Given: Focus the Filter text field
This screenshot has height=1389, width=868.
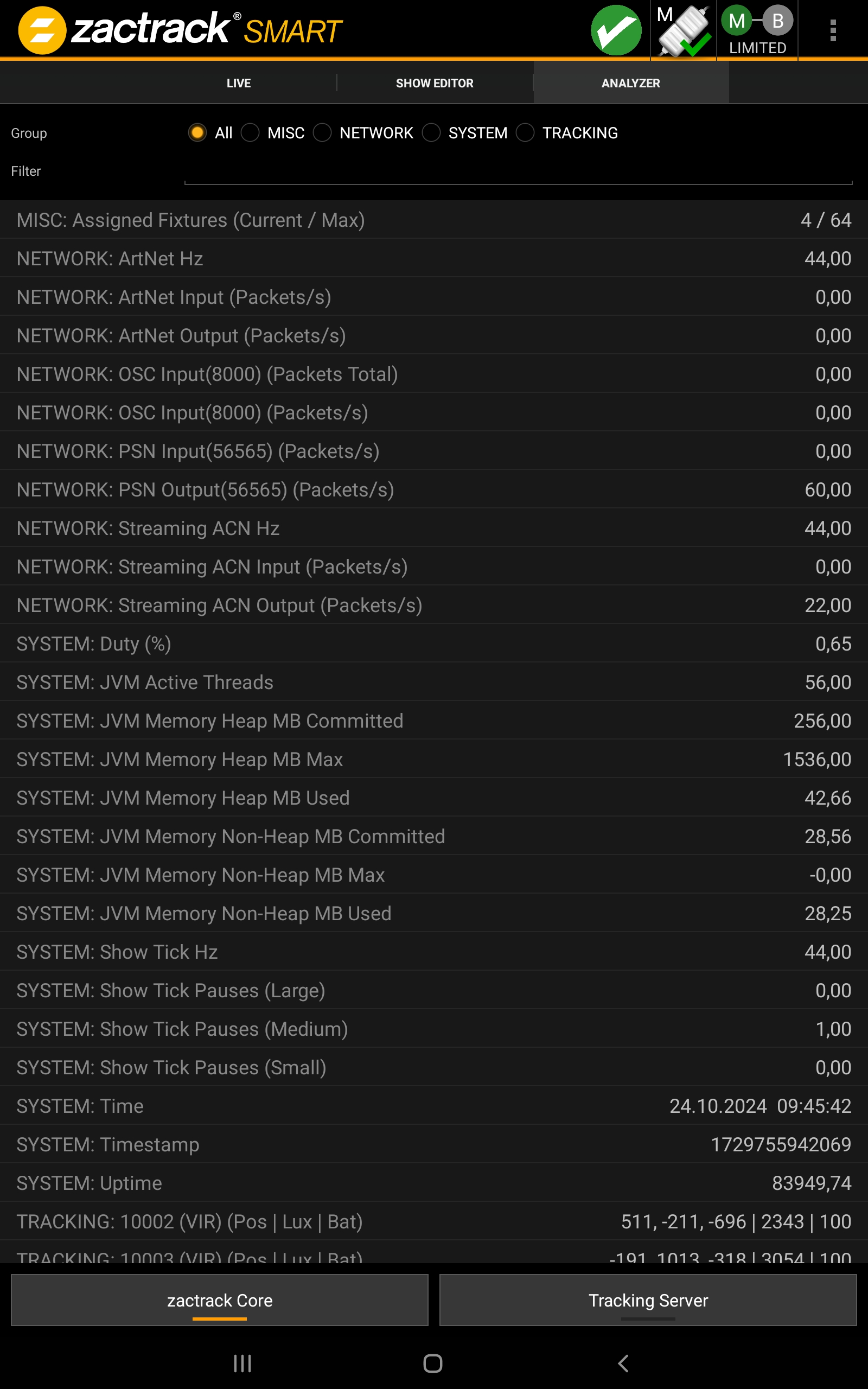Looking at the screenshot, I should (x=518, y=173).
